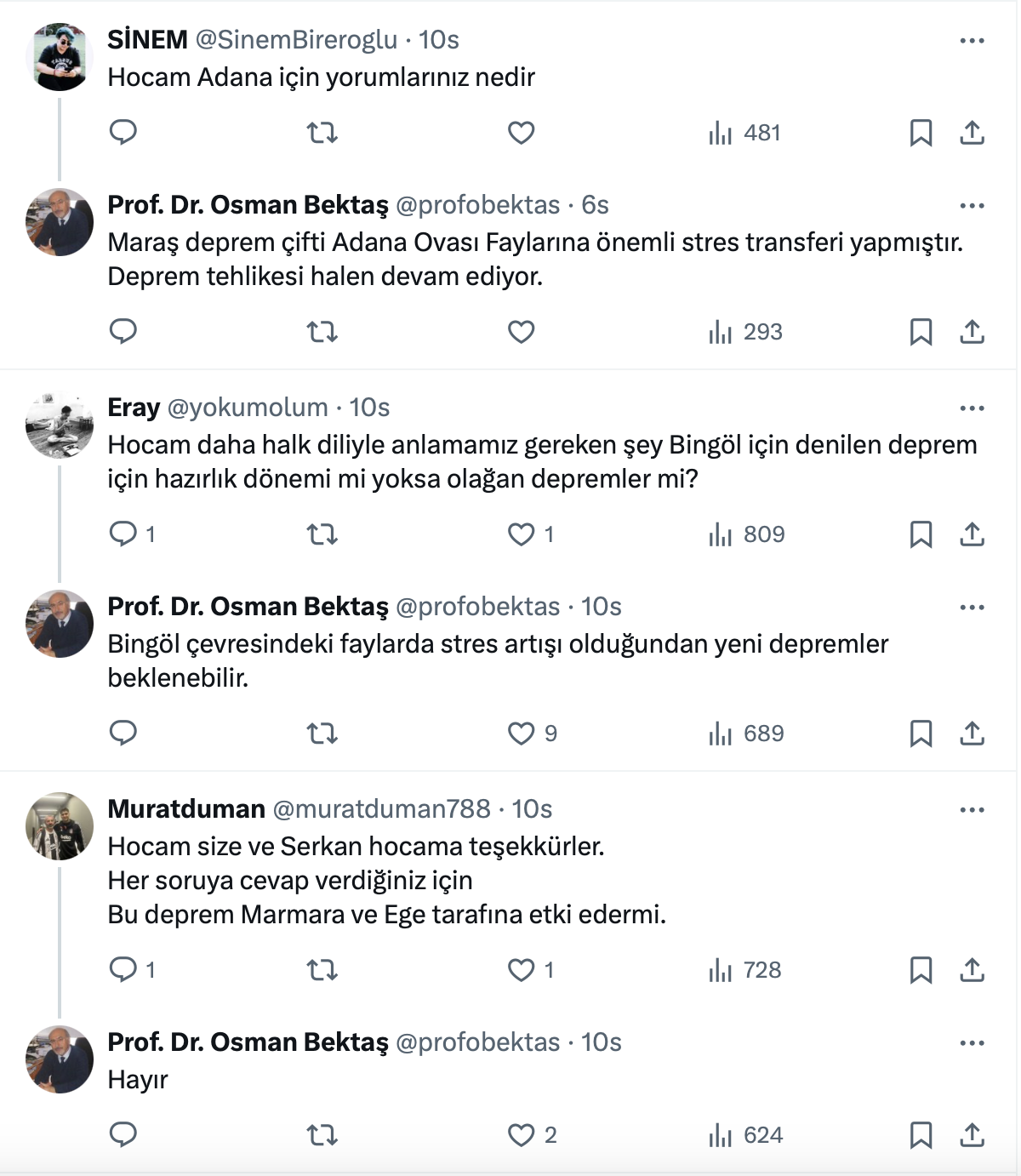Screen dimensions: 1021x1176
Task: Click Prof. Dr. Osman Bektaş avatar on "Hayır" reply
Action: pos(60,1059)
